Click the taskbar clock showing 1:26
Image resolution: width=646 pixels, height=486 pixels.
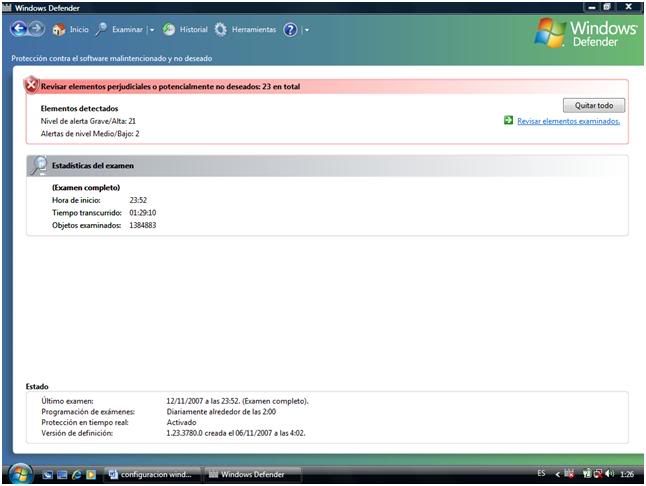627,474
